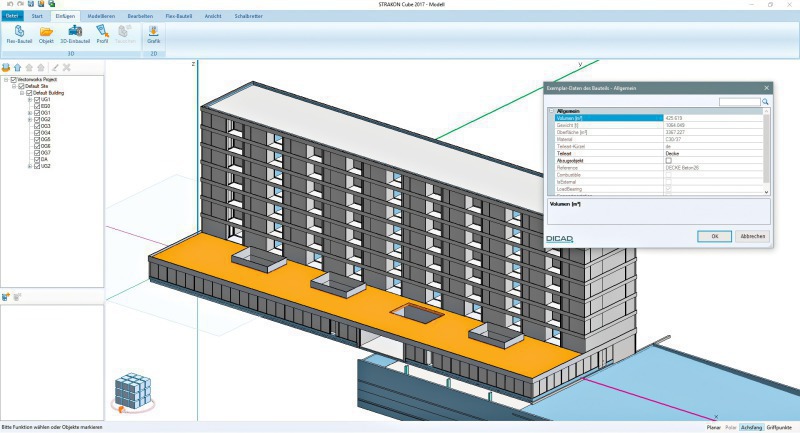
Task: Click the Flex-Bauteil ribbon icon
Action: tap(19, 32)
